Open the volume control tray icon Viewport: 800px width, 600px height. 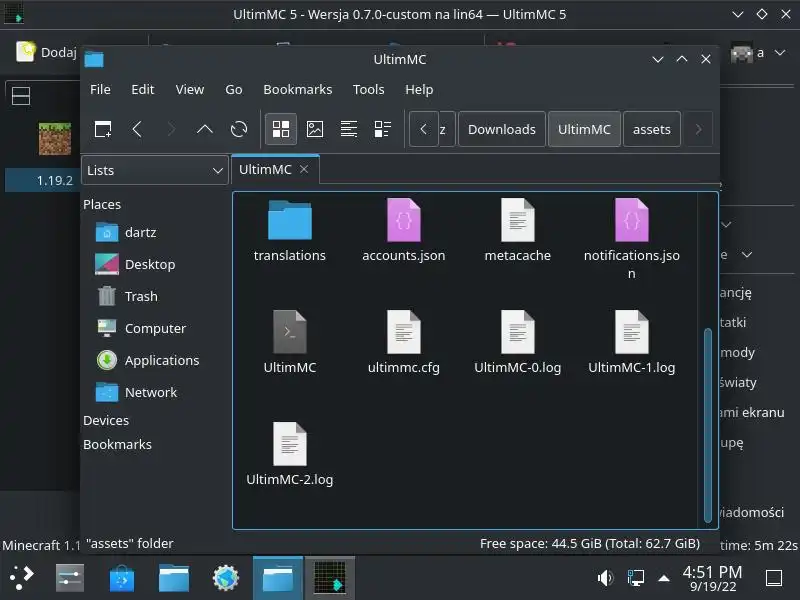click(605, 578)
